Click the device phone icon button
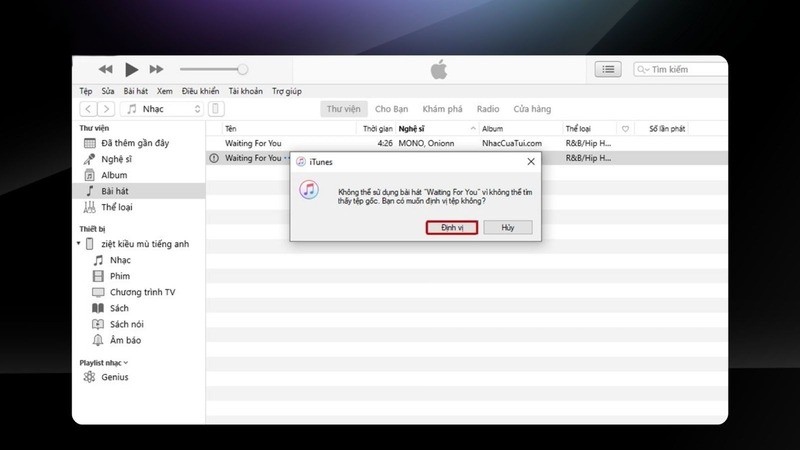Viewport: 800px width, 450px height. pyautogui.click(x=216, y=109)
